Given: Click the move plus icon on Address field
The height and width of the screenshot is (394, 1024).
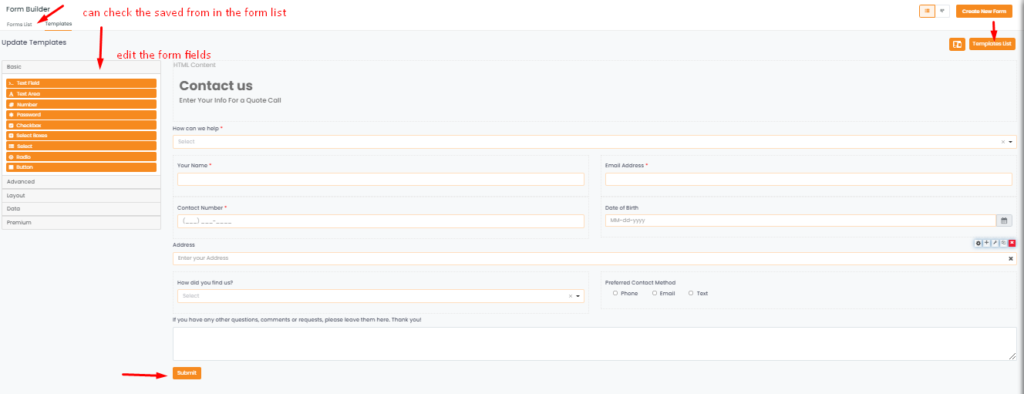Looking at the screenshot, I should 987,243.
